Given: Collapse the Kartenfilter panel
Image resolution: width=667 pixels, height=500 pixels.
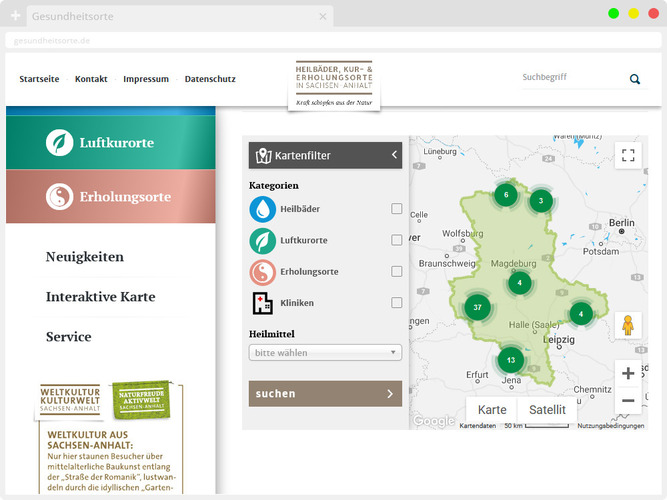Looking at the screenshot, I should pos(394,155).
